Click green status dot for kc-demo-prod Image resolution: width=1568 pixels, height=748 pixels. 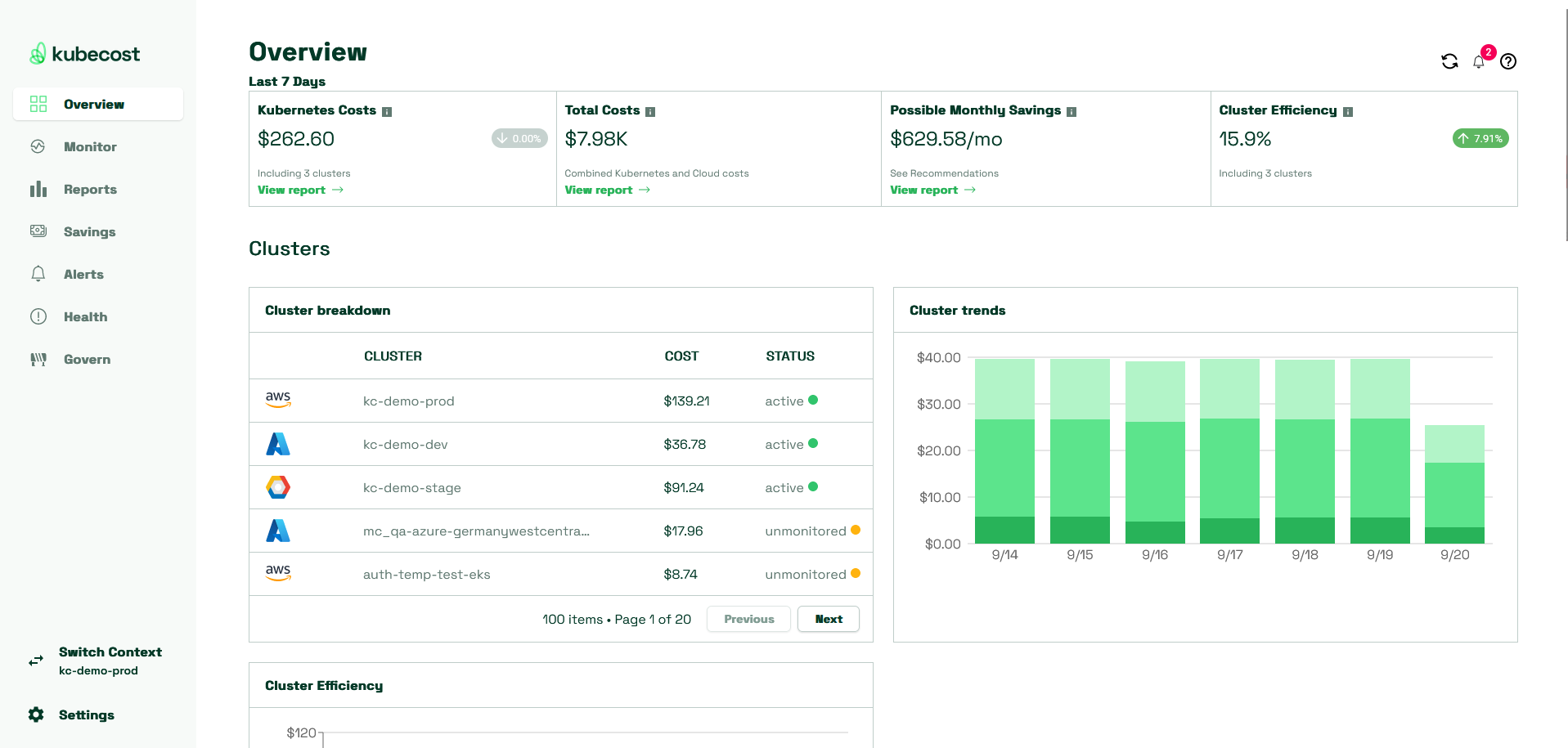[813, 400]
